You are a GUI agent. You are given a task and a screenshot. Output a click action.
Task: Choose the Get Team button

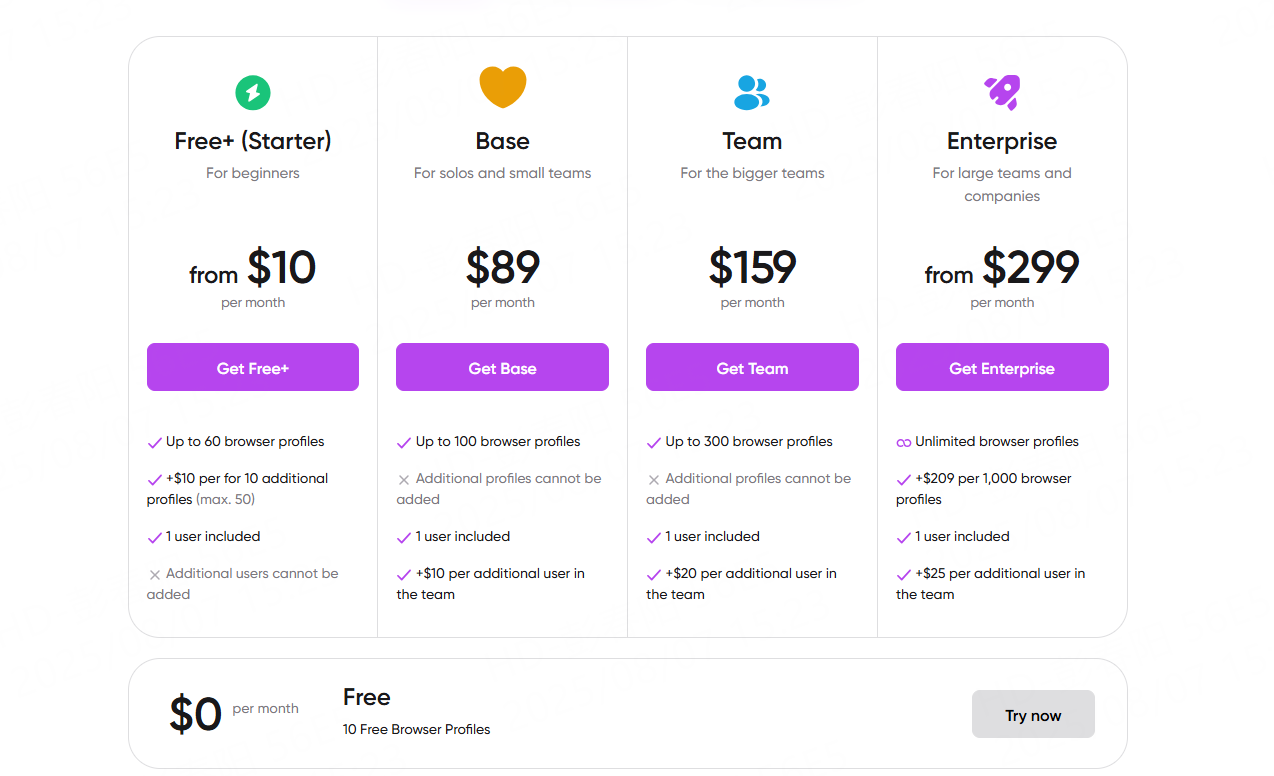point(752,367)
